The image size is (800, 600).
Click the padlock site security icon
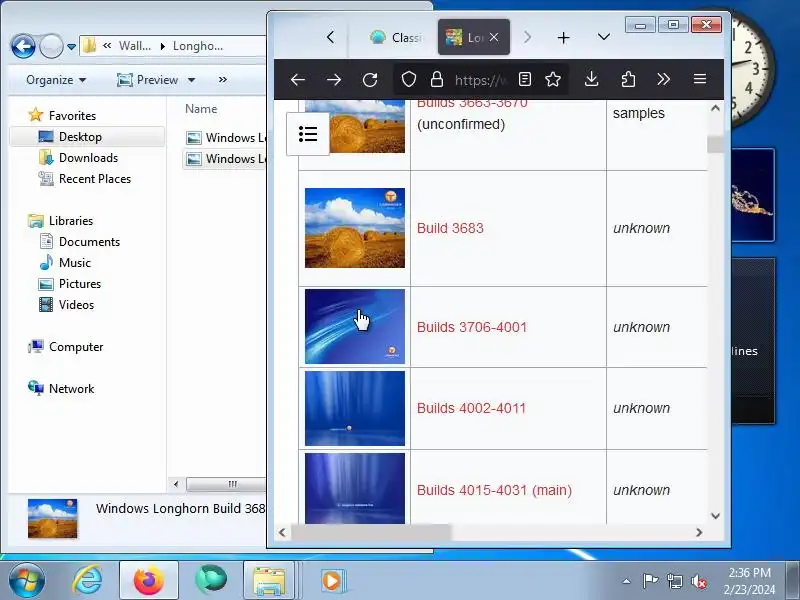click(x=437, y=79)
